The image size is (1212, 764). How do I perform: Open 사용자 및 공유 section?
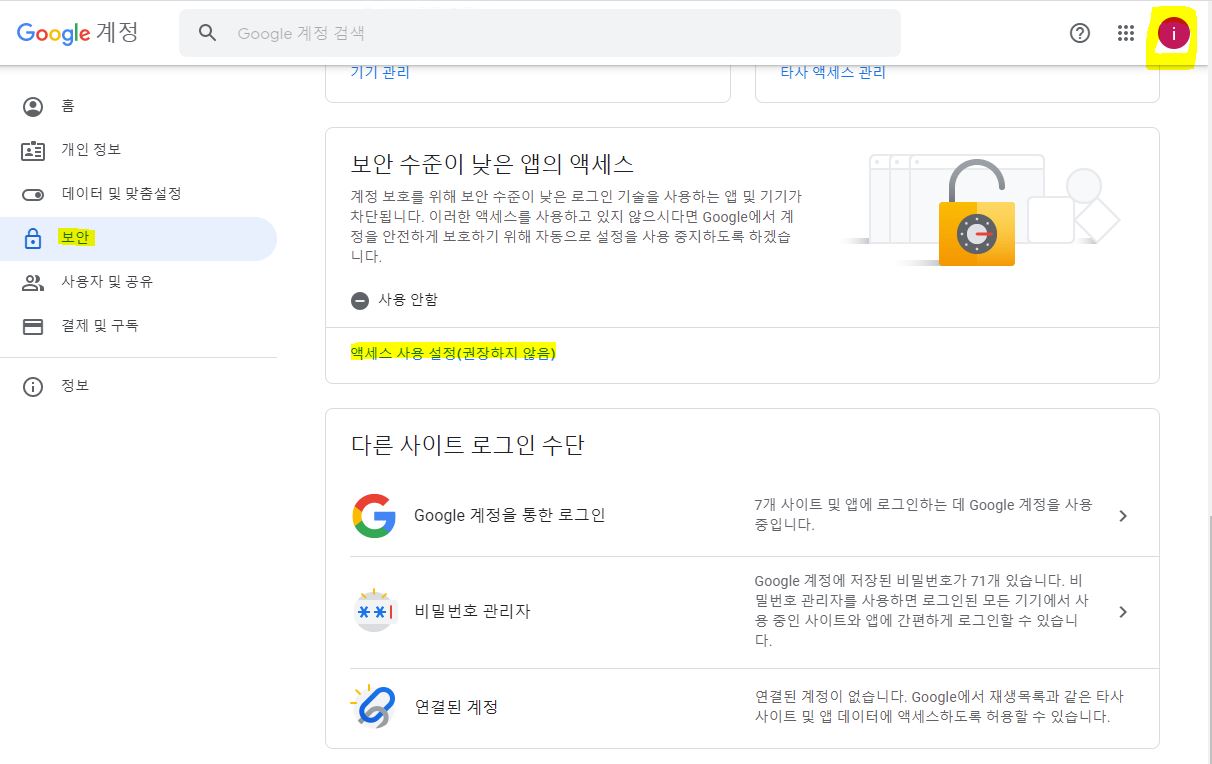click(x=106, y=282)
